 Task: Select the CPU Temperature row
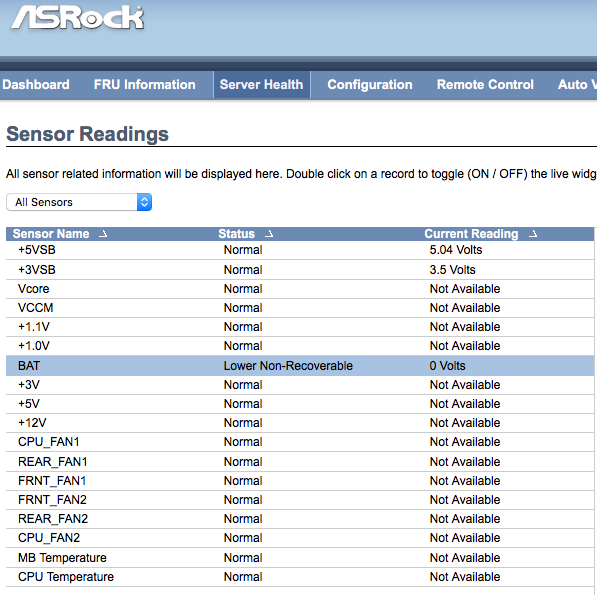[300, 577]
